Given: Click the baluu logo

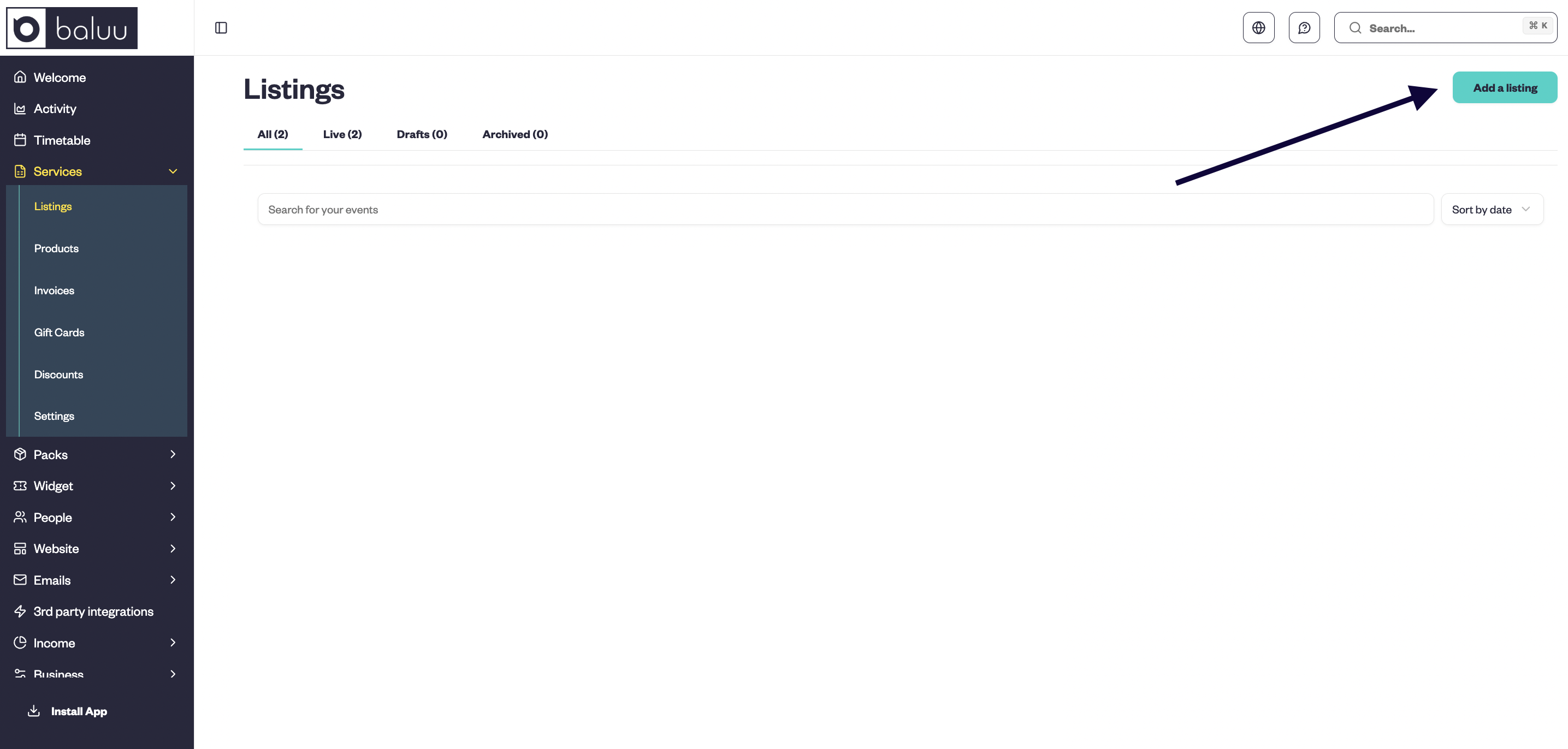Looking at the screenshot, I should point(72,28).
